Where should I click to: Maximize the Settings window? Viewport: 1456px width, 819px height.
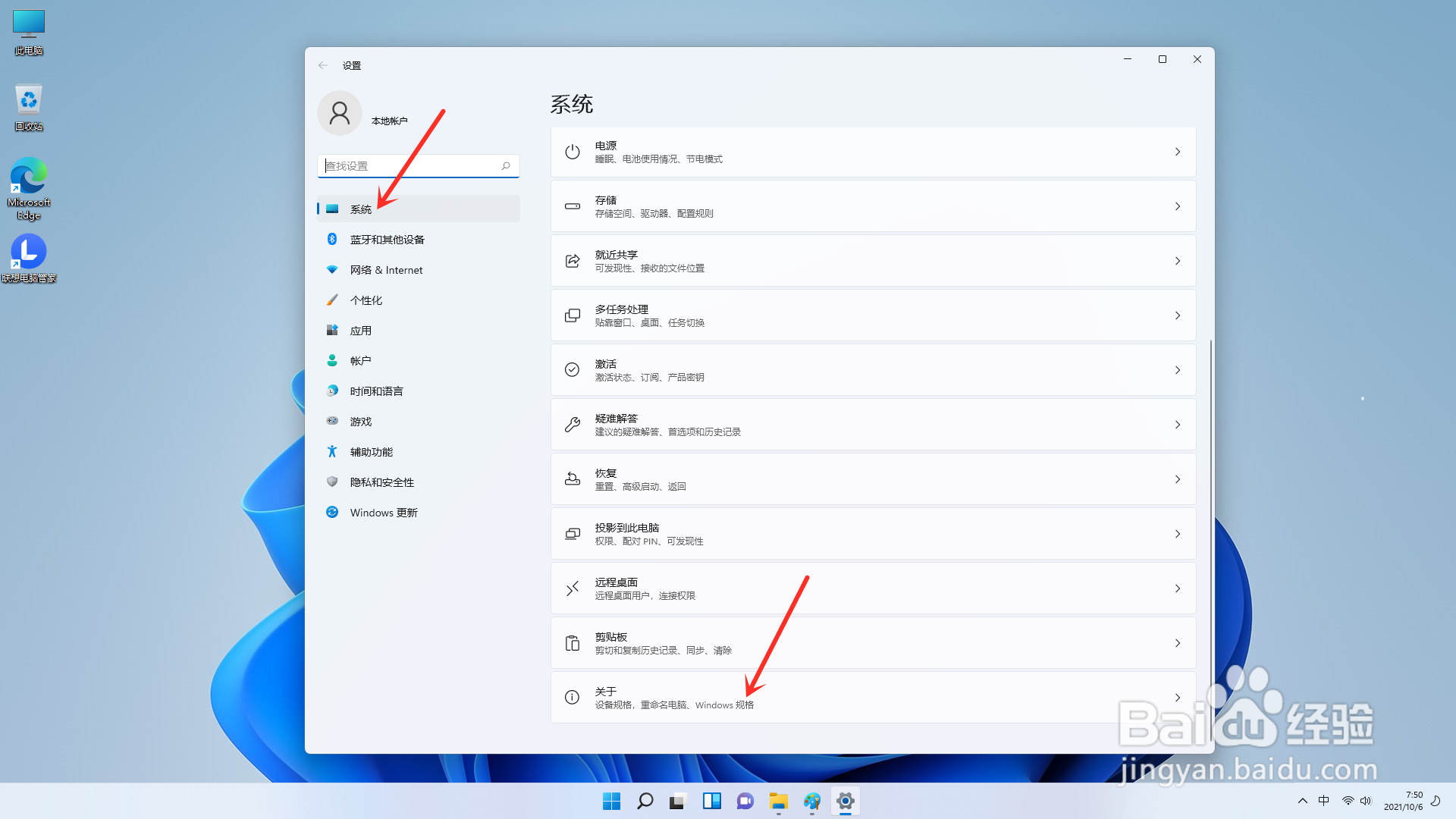1162,59
